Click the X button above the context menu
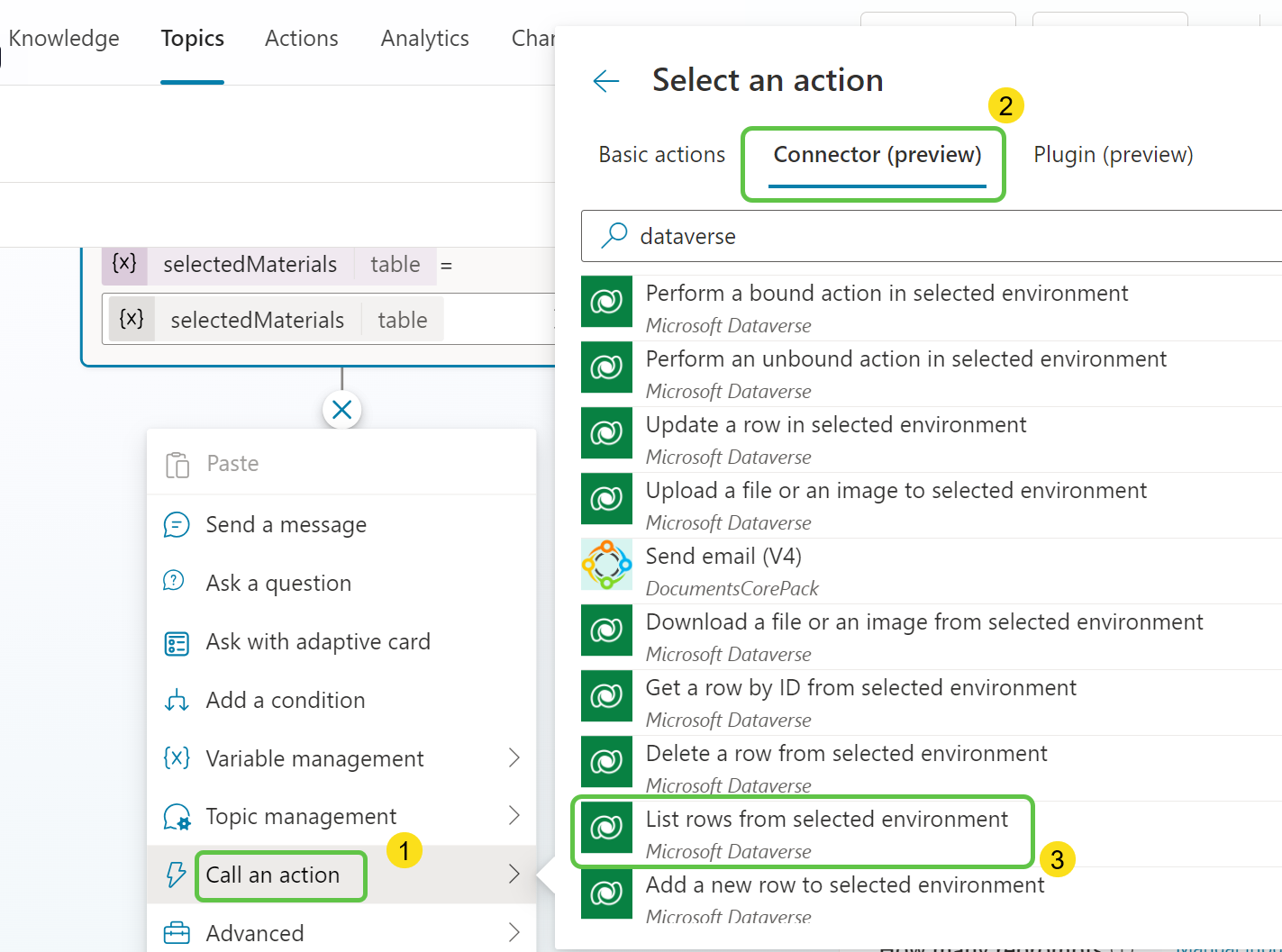 (341, 409)
